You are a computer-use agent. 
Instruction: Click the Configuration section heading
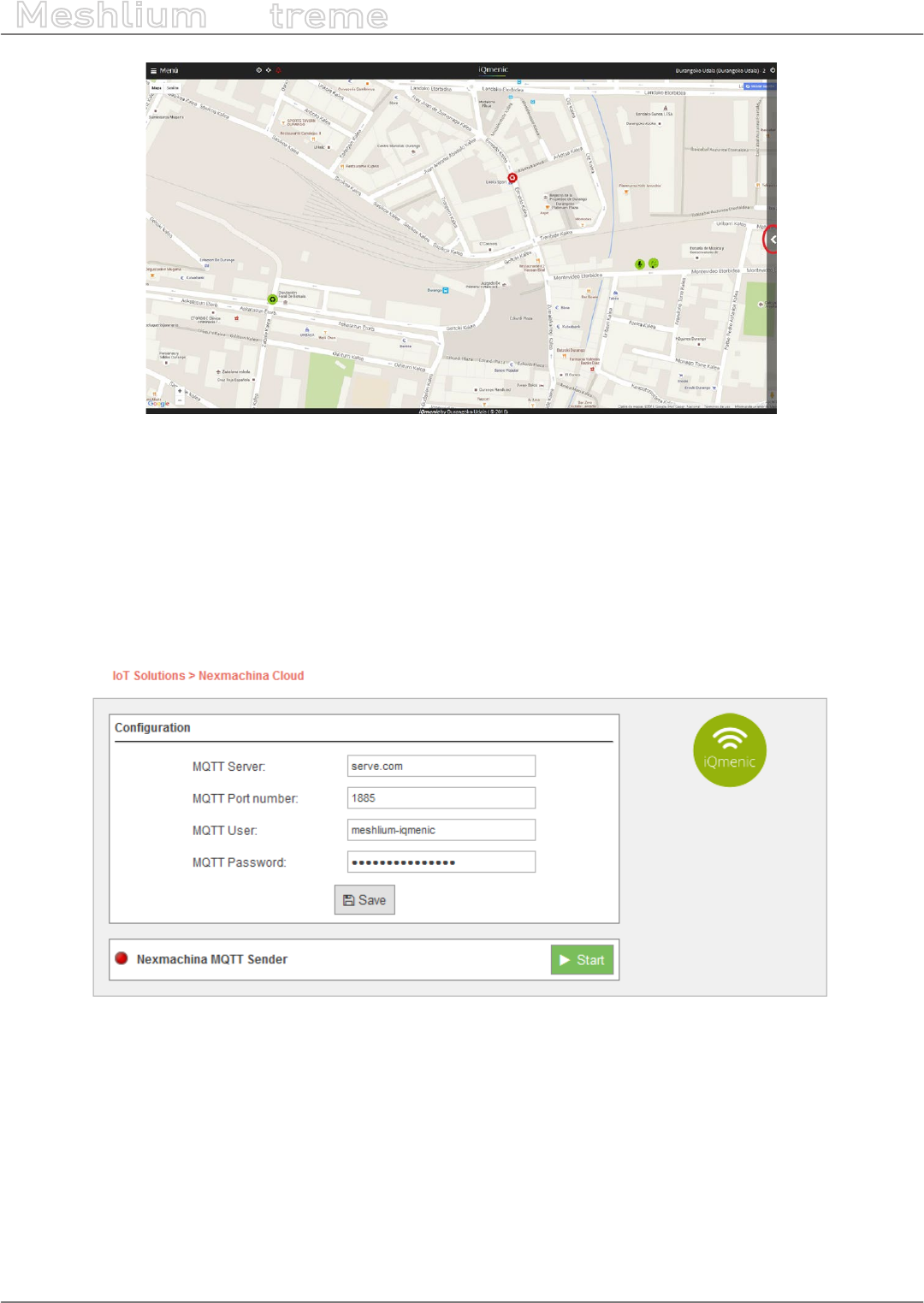pyautogui.click(x=152, y=728)
